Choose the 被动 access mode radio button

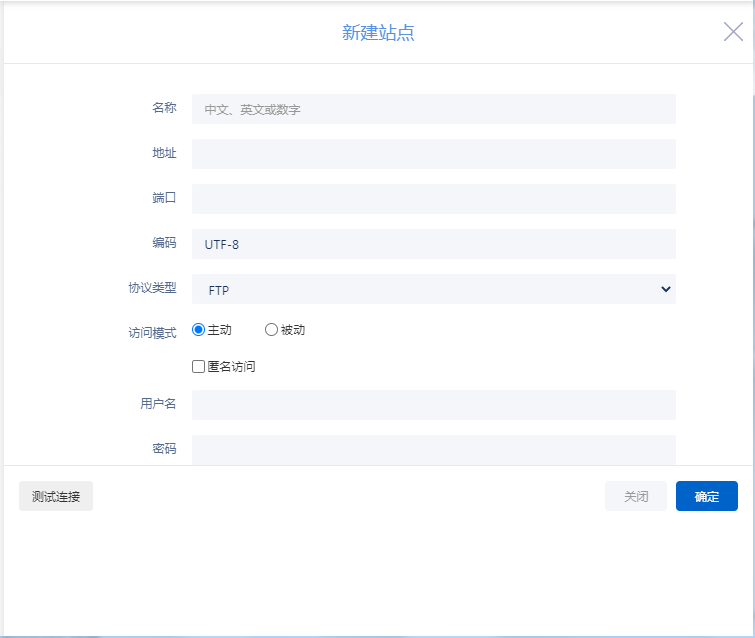pos(271,330)
